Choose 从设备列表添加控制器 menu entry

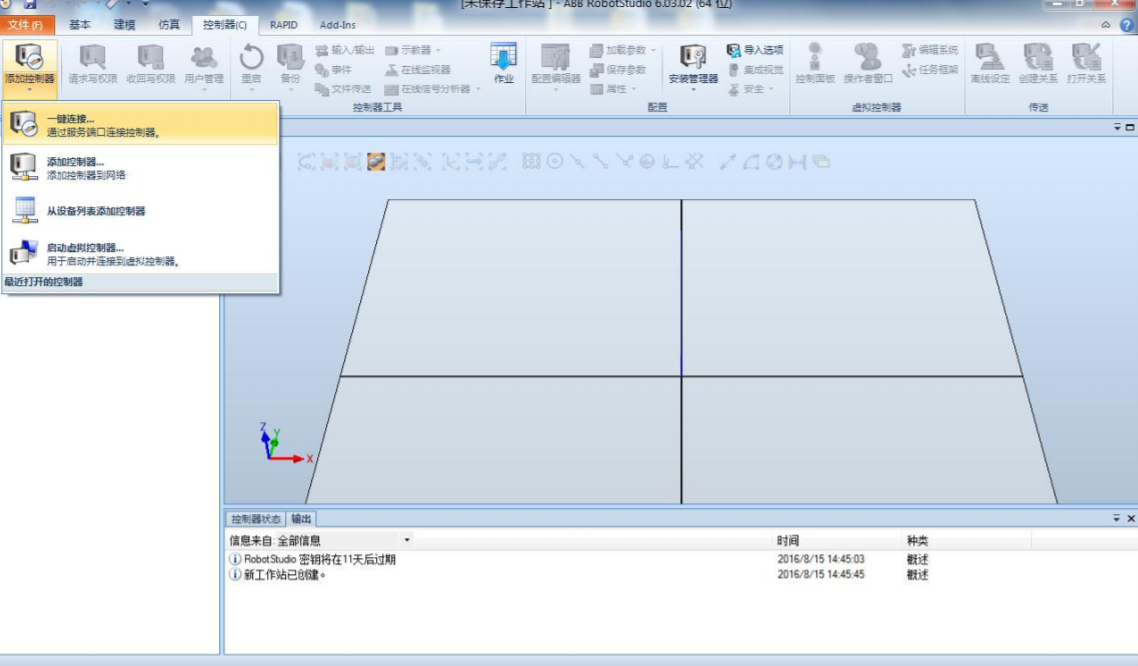[x=141, y=210]
